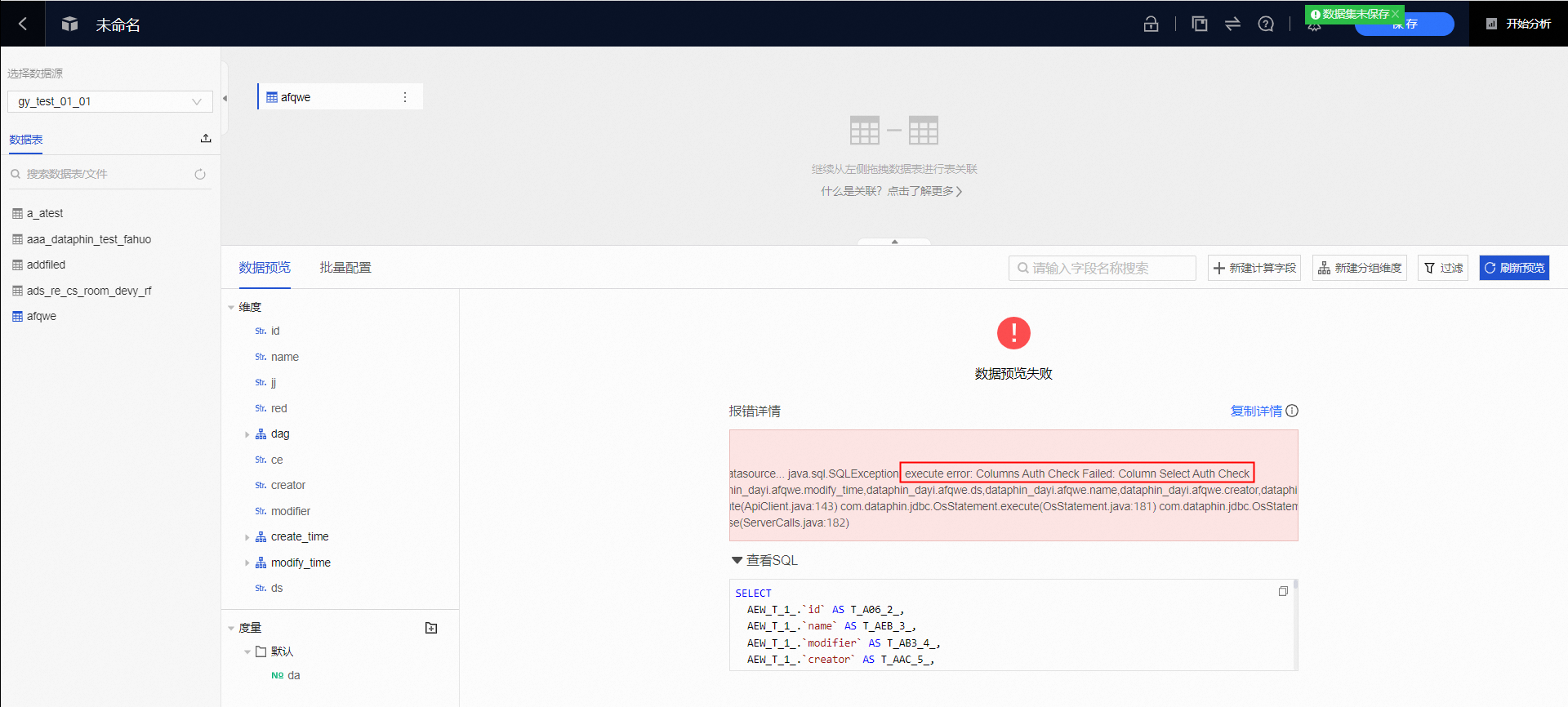Click the 刷新预览 button
Viewport: 1568px width, 707px height.
[1513, 268]
